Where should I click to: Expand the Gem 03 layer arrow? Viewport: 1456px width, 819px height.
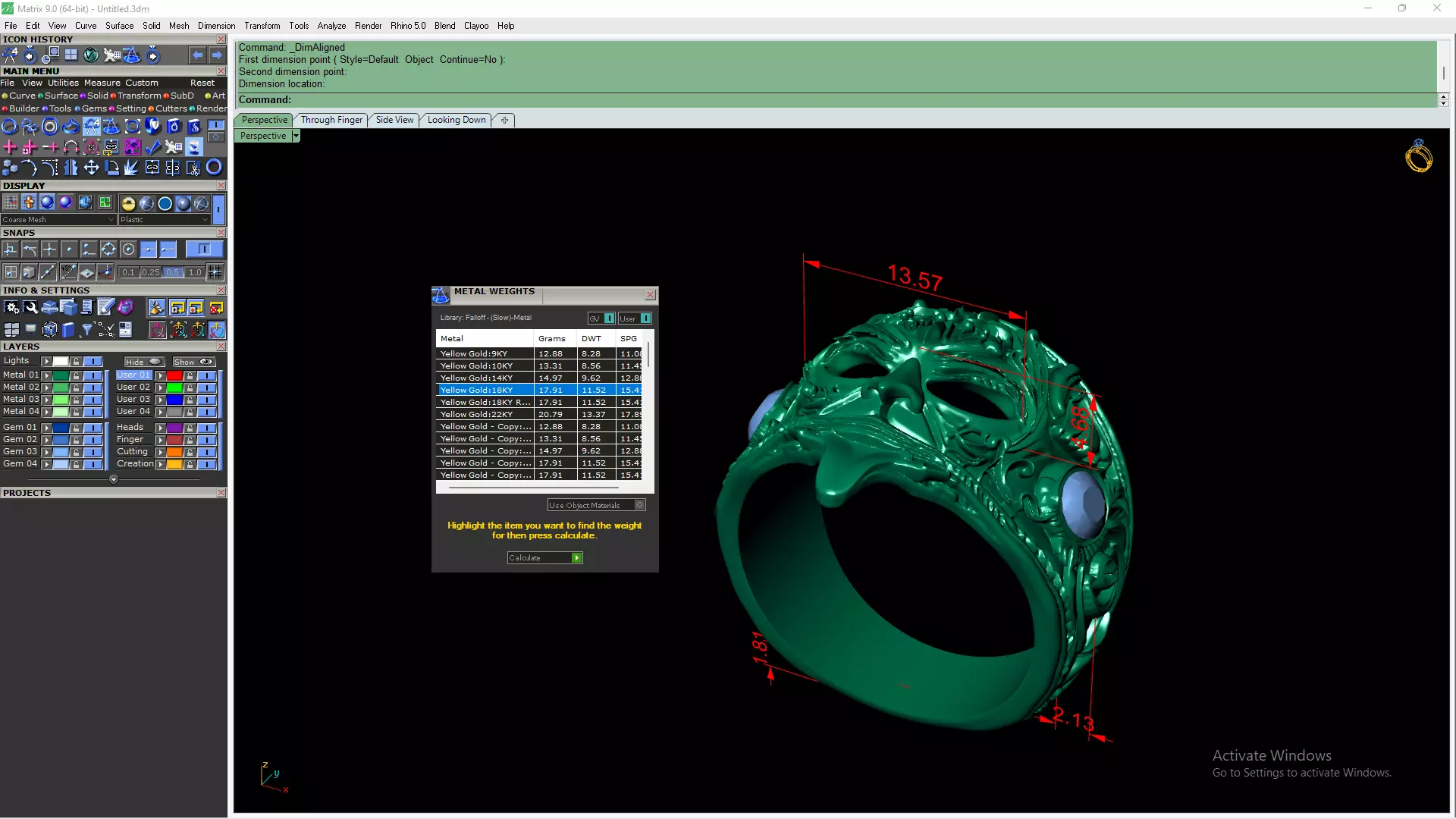click(46, 452)
